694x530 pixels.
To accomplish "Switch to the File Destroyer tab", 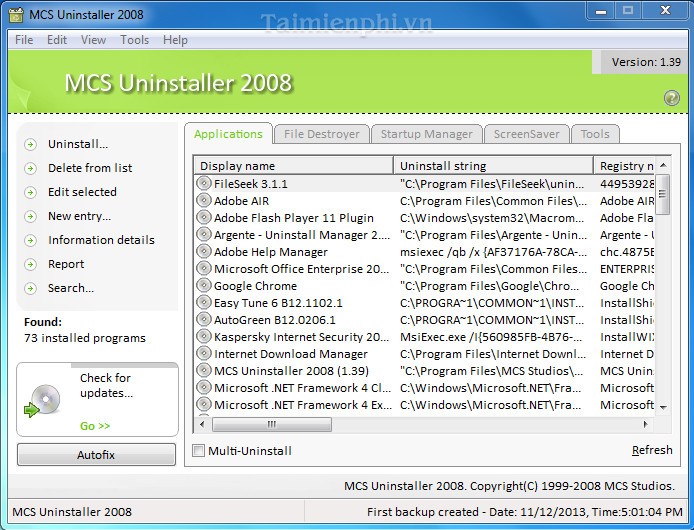I will [322, 134].
